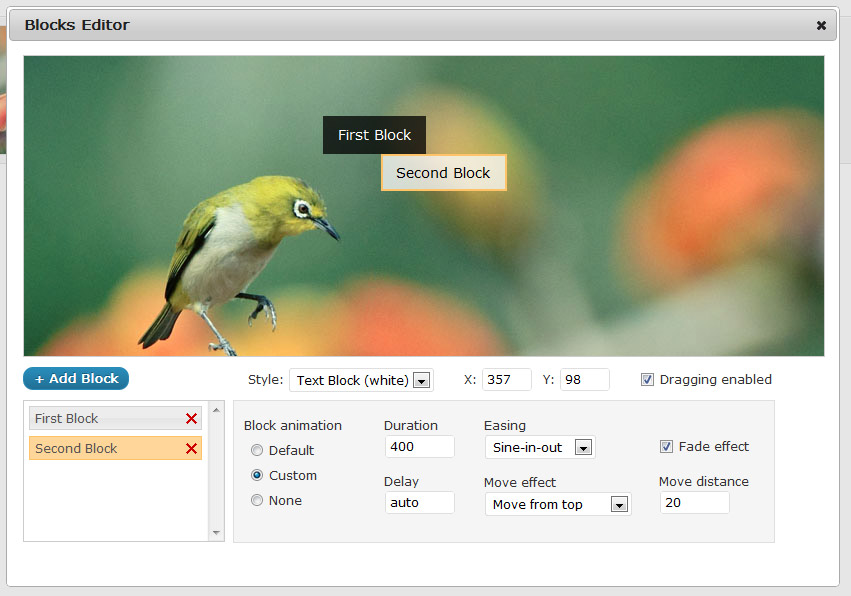
Task: Toggle the Dragging enabled checkbox
Action: coord(647,380)
